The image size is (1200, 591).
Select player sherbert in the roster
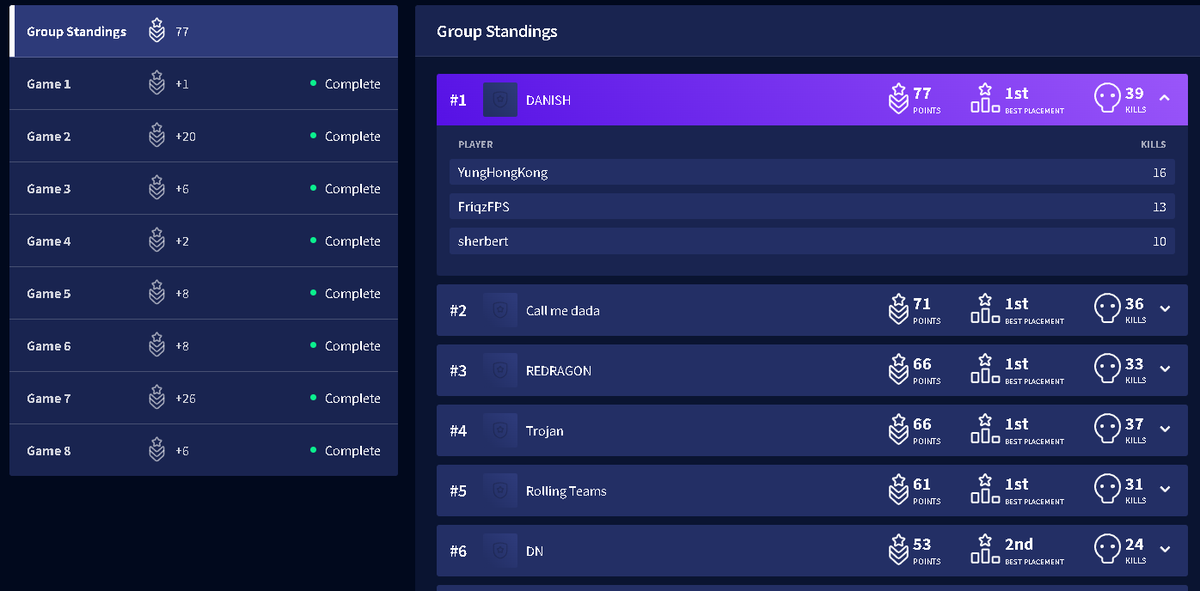point(812,241)
